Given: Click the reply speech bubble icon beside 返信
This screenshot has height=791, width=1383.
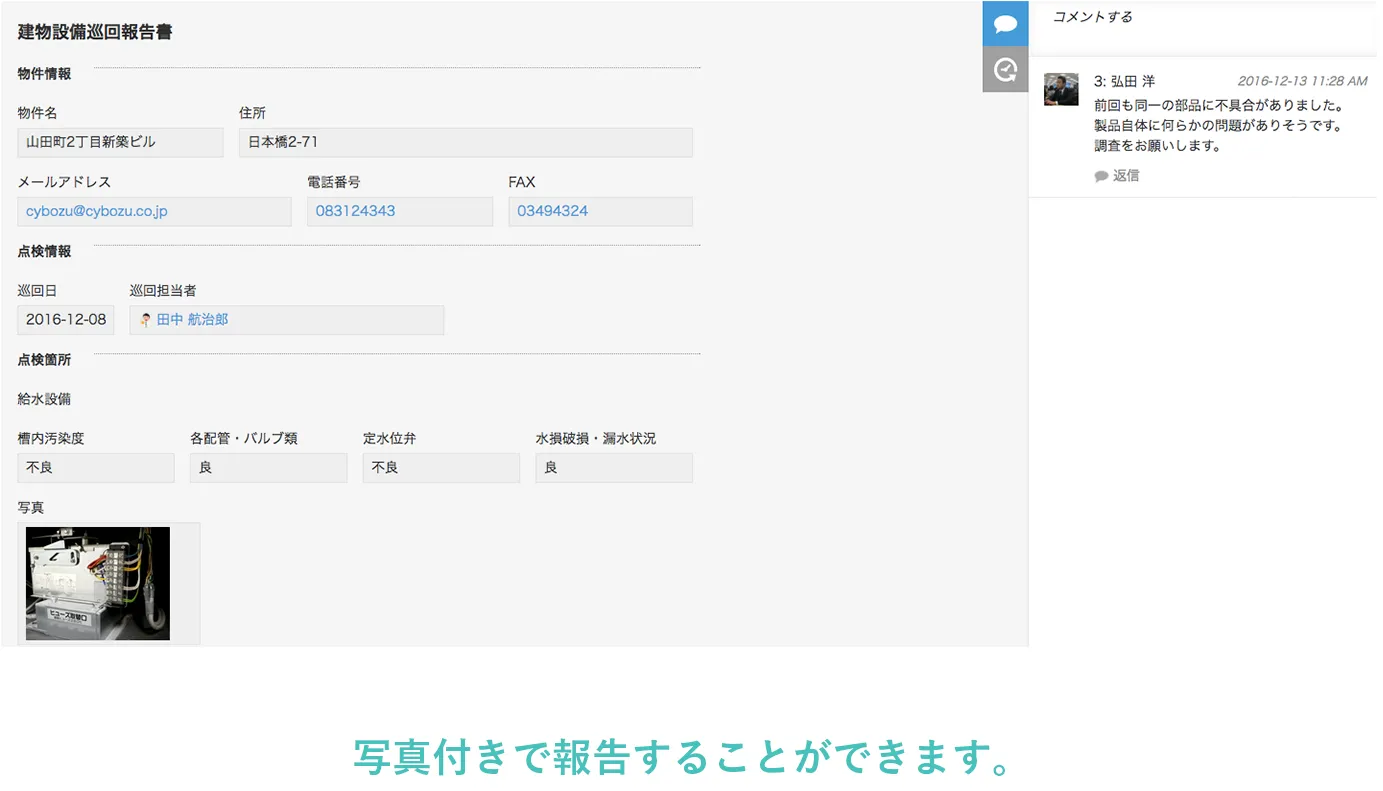Looking at the screenshot, I should click(1101, 176).
